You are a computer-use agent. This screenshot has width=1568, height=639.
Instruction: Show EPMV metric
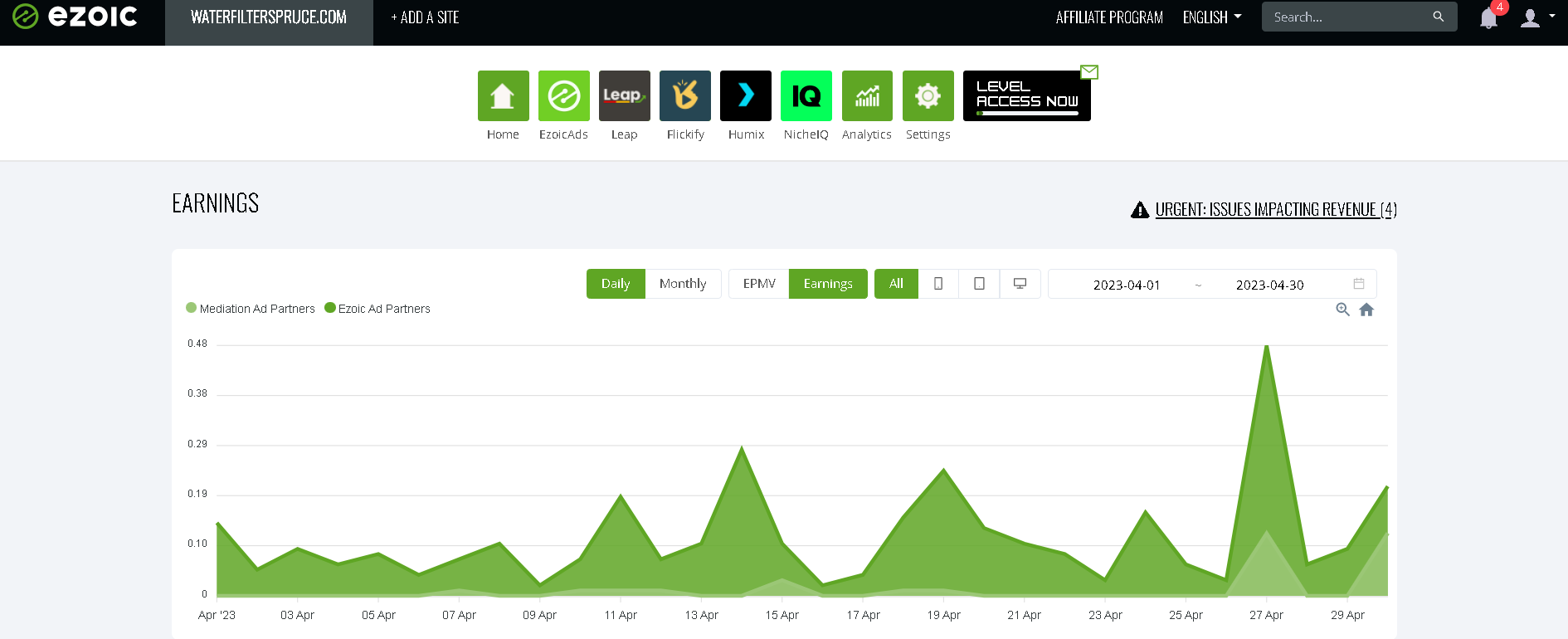[759, 284]
